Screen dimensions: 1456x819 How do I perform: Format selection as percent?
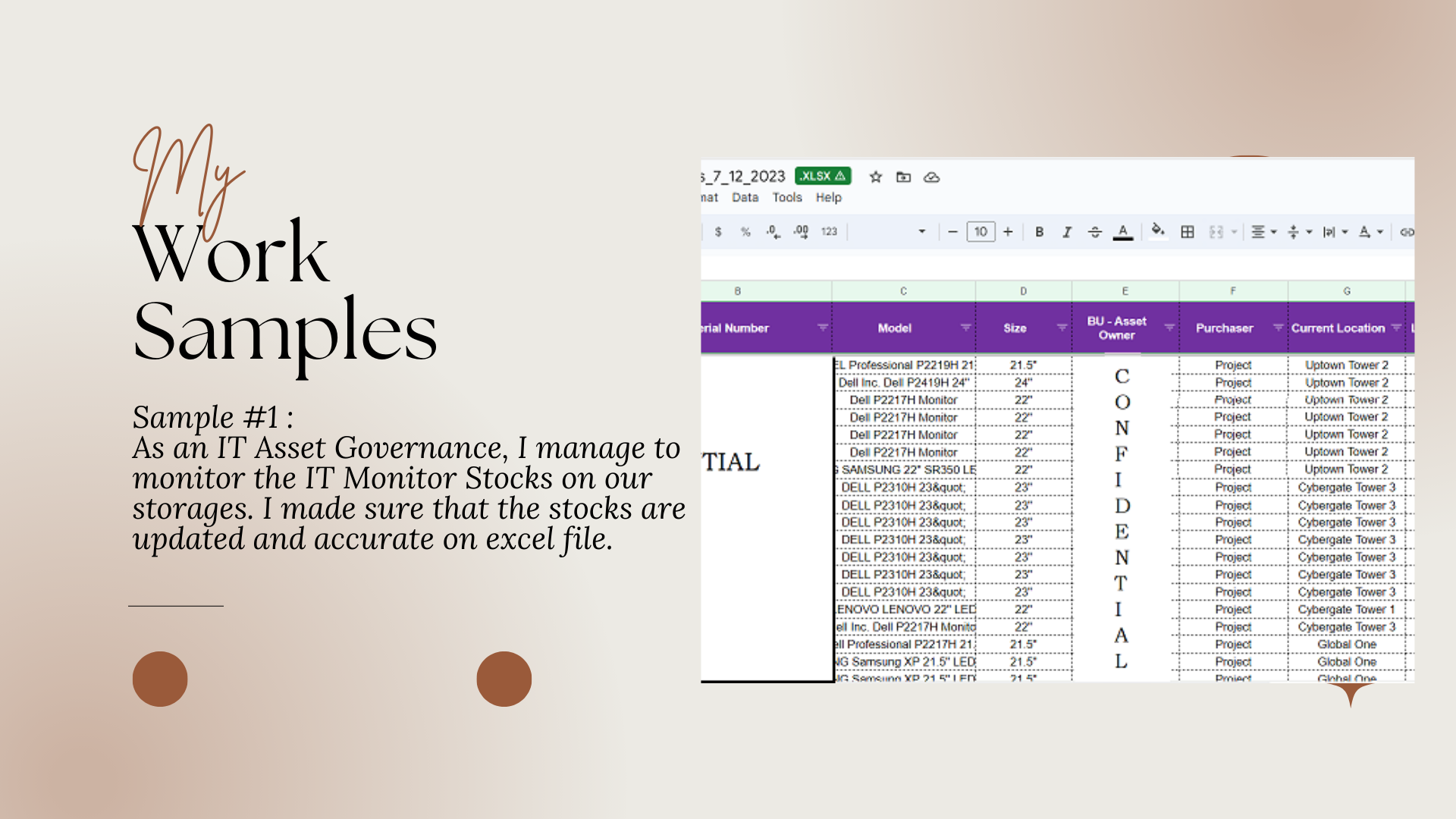[745, 232]
